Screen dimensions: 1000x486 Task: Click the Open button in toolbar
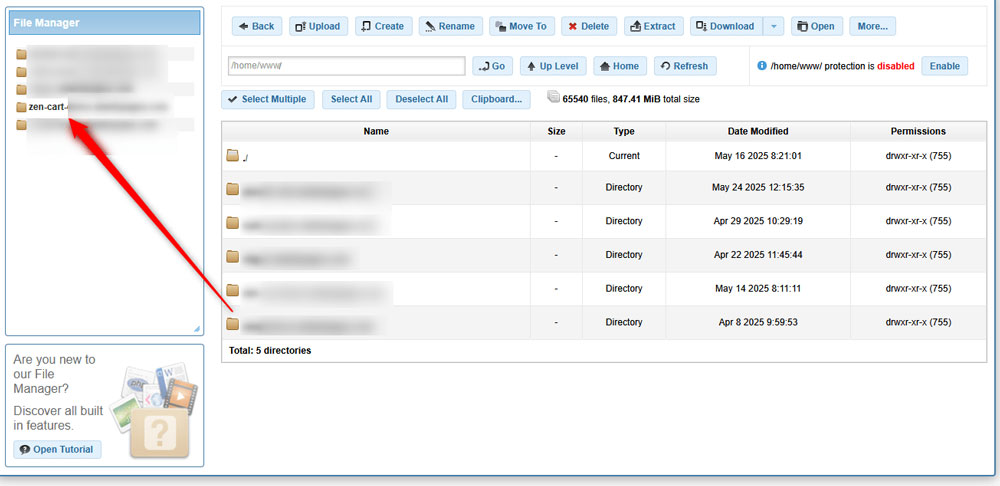(x=817, y=26)
